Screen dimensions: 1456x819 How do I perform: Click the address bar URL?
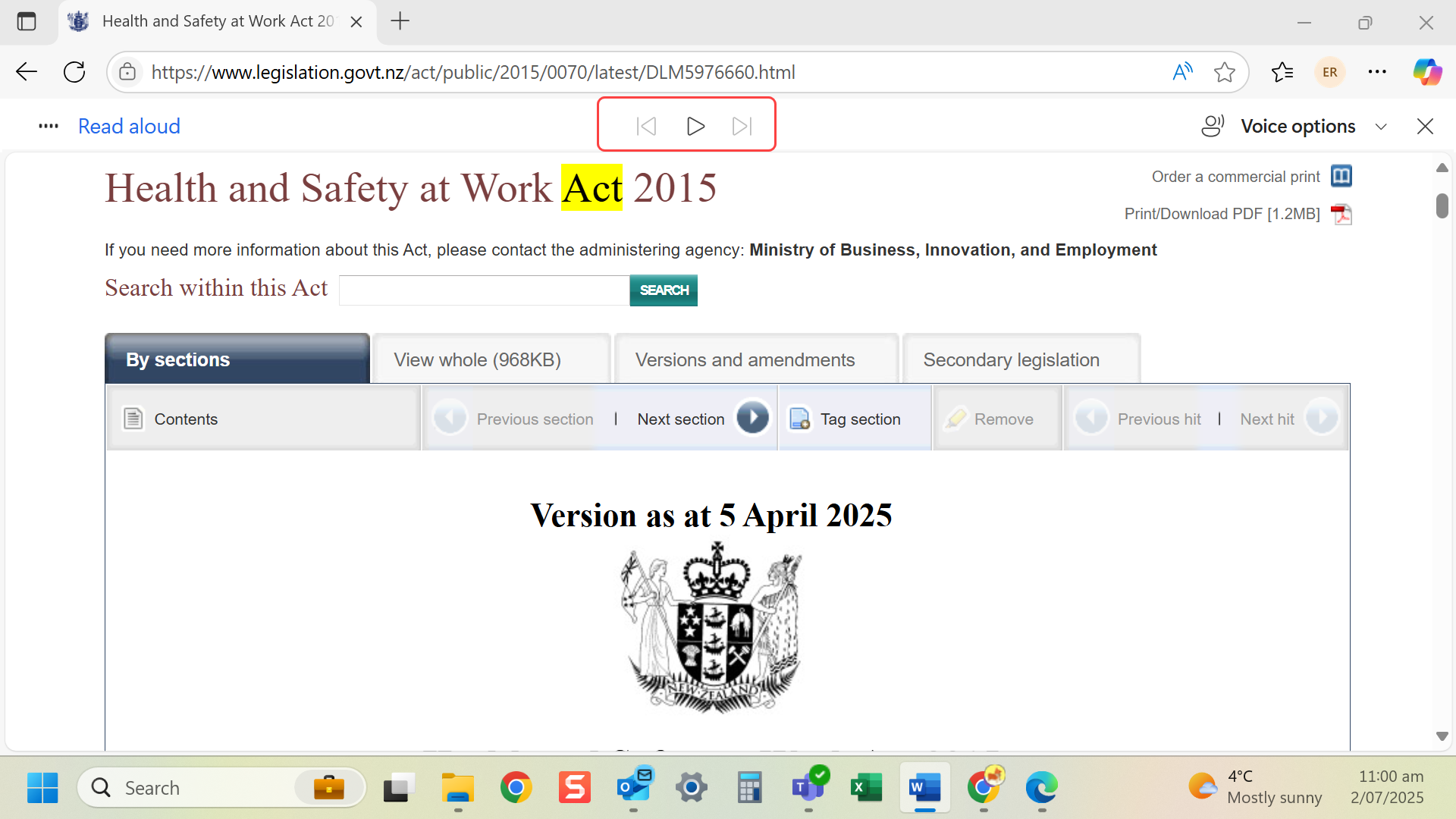(x=473, y=72)
